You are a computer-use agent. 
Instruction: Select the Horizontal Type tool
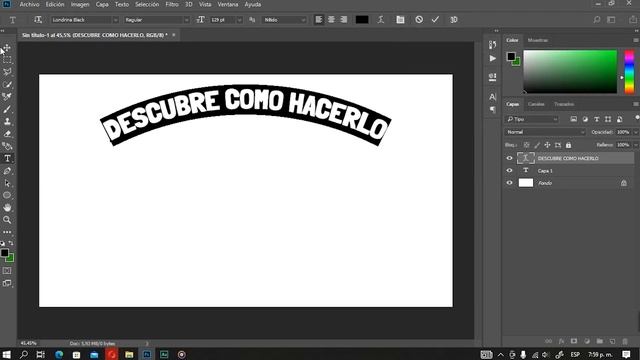7,158
